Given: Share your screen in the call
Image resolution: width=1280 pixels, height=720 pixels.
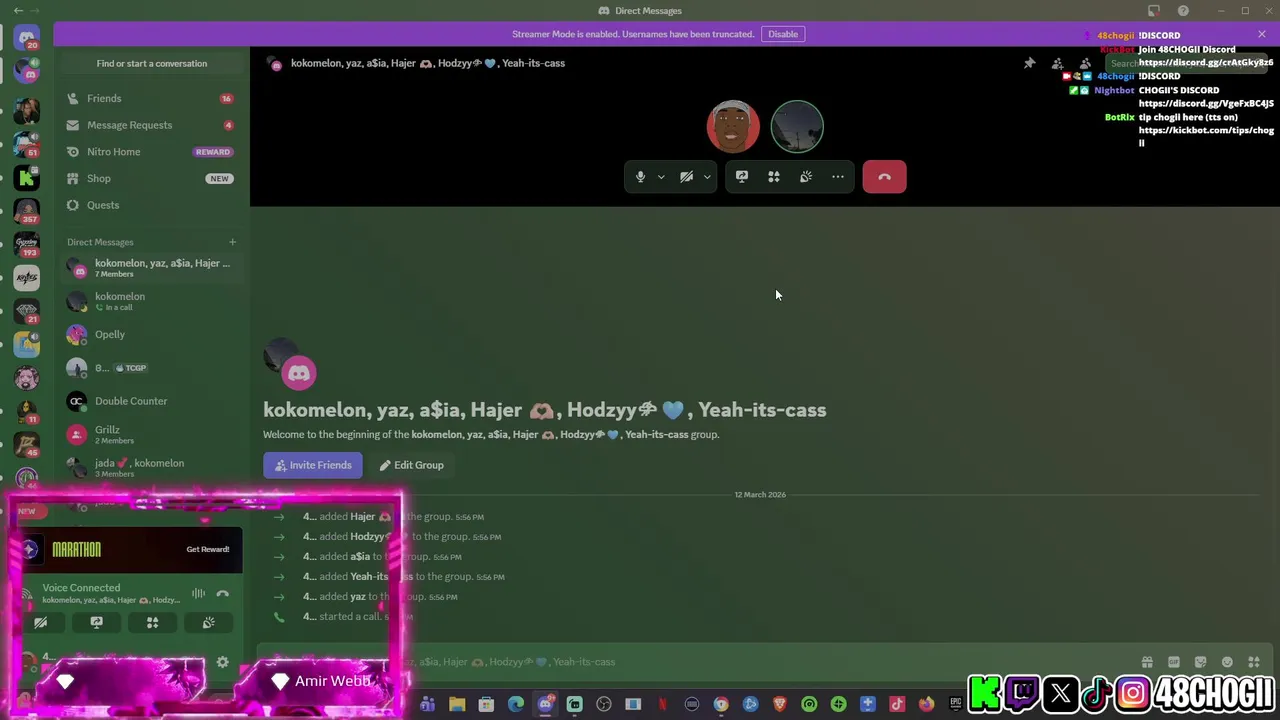Looking at the screenshot, I should 742,177.
